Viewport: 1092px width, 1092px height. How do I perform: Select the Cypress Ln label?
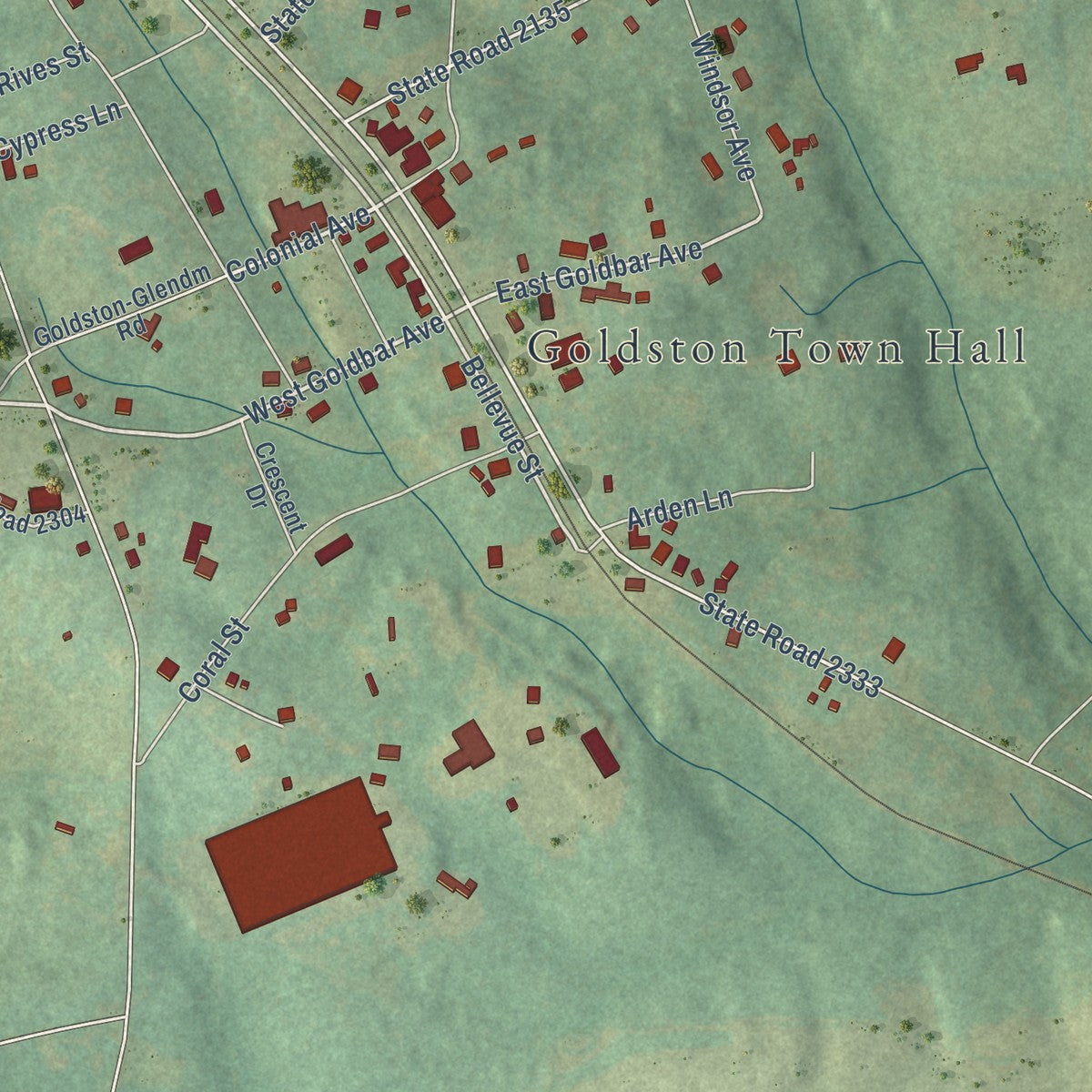pyautogui.click(x=61, y=132)
